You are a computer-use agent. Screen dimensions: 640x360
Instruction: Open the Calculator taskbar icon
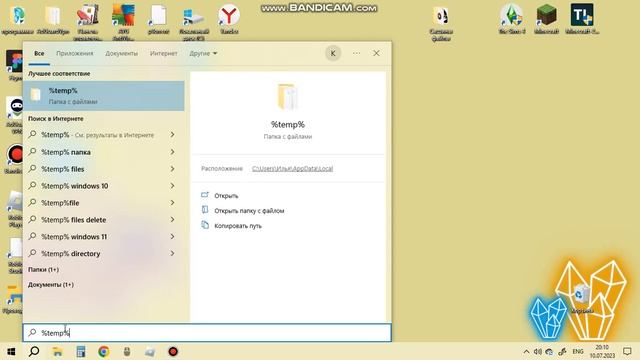(81, 351)
